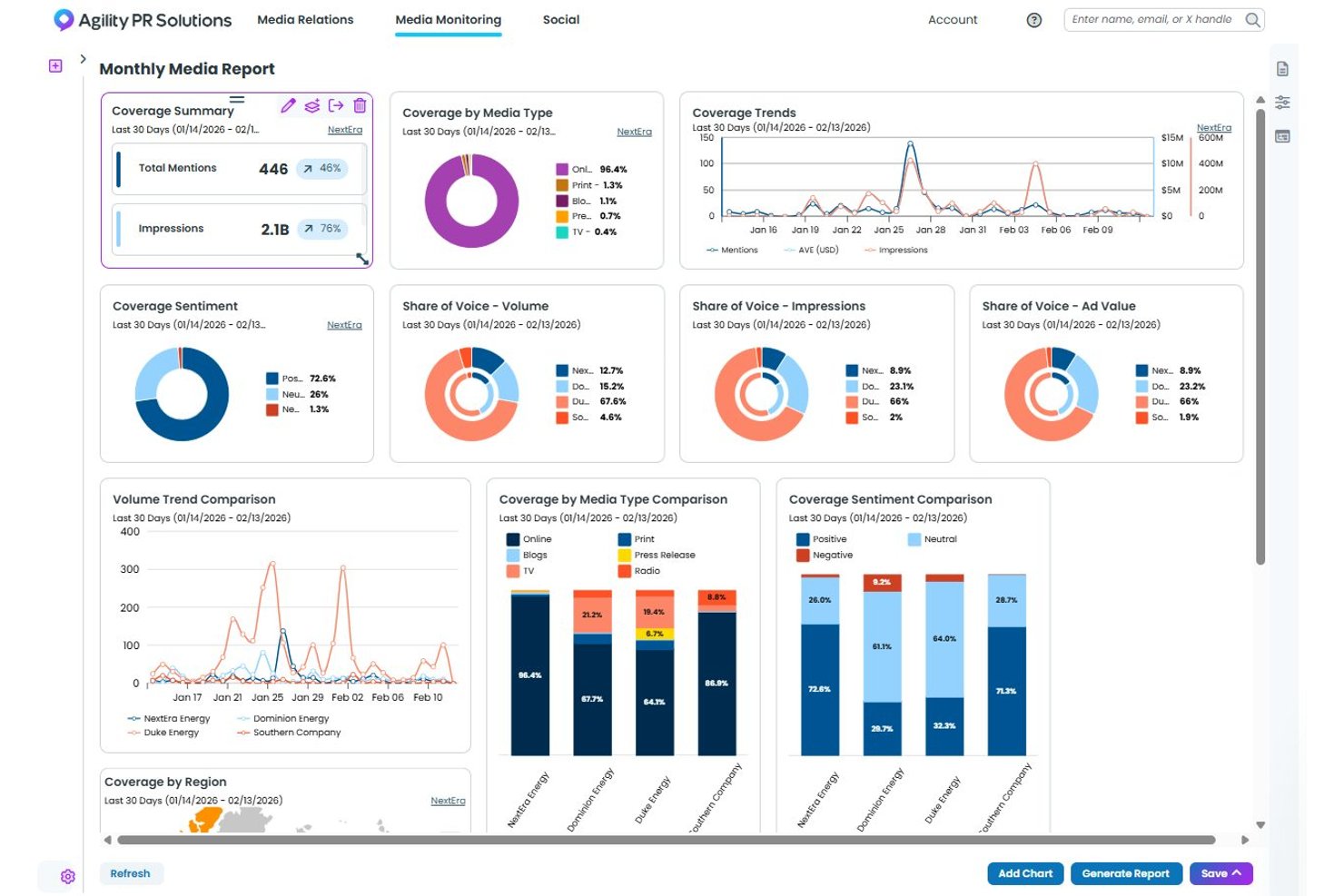1344x896 pixels.
Task: Edit Coverage Summary with the pencil icon
Action: point(288,105)
